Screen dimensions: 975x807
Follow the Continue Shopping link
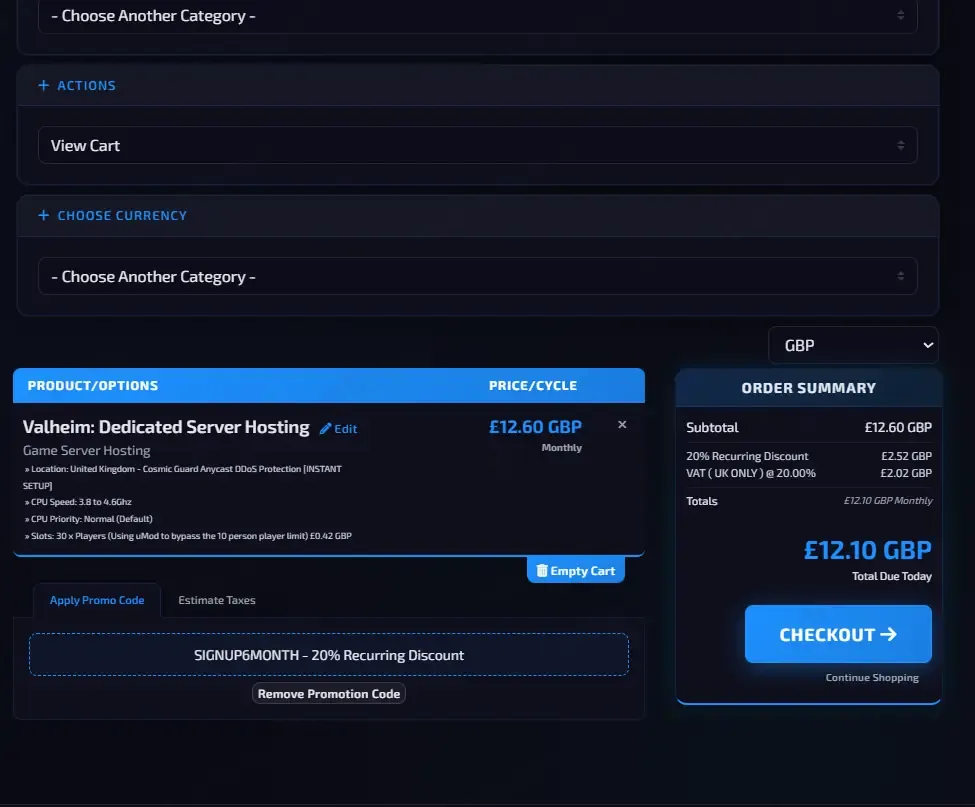(x=872, y=678)
